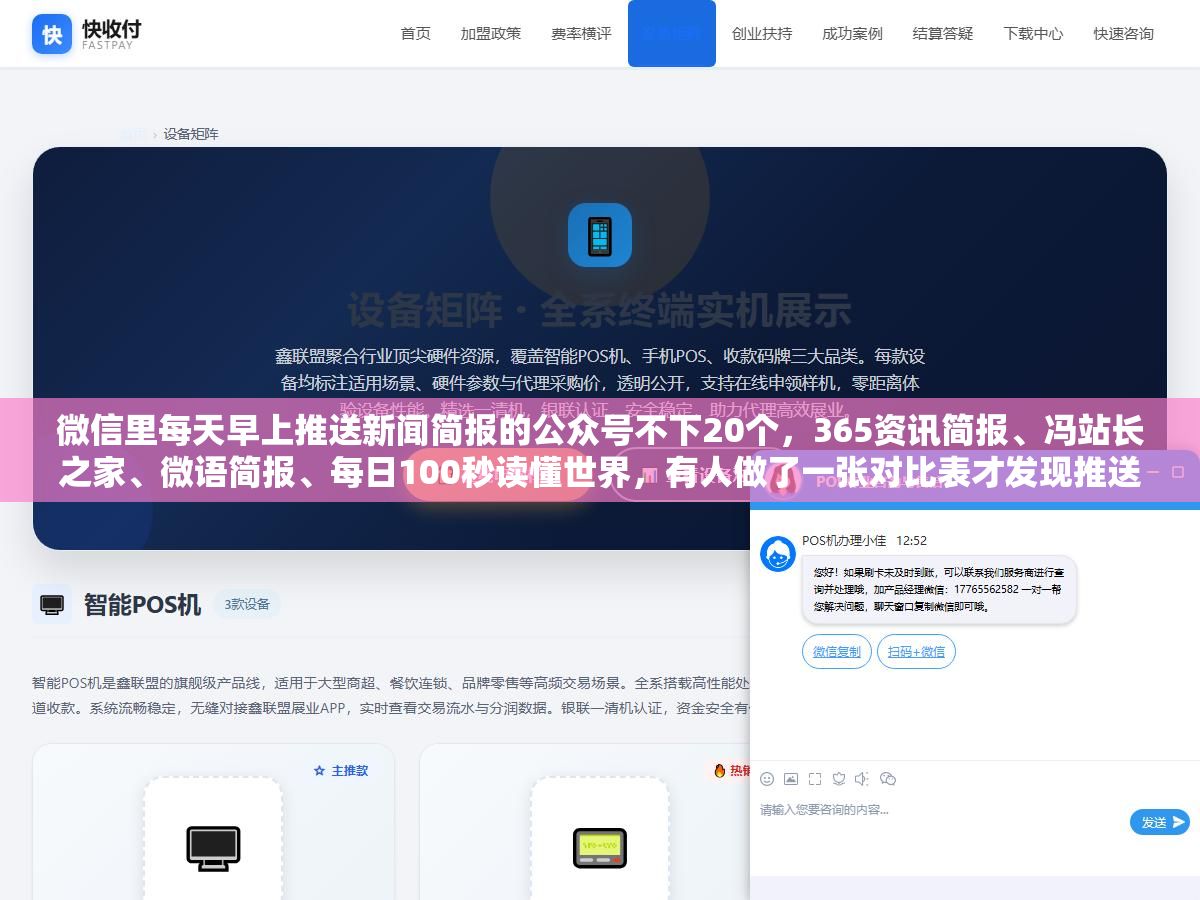Viewport: 1200px width, 900px height.
Task: Click the 扫码+微信 button in chat
Action: point(917,652)
